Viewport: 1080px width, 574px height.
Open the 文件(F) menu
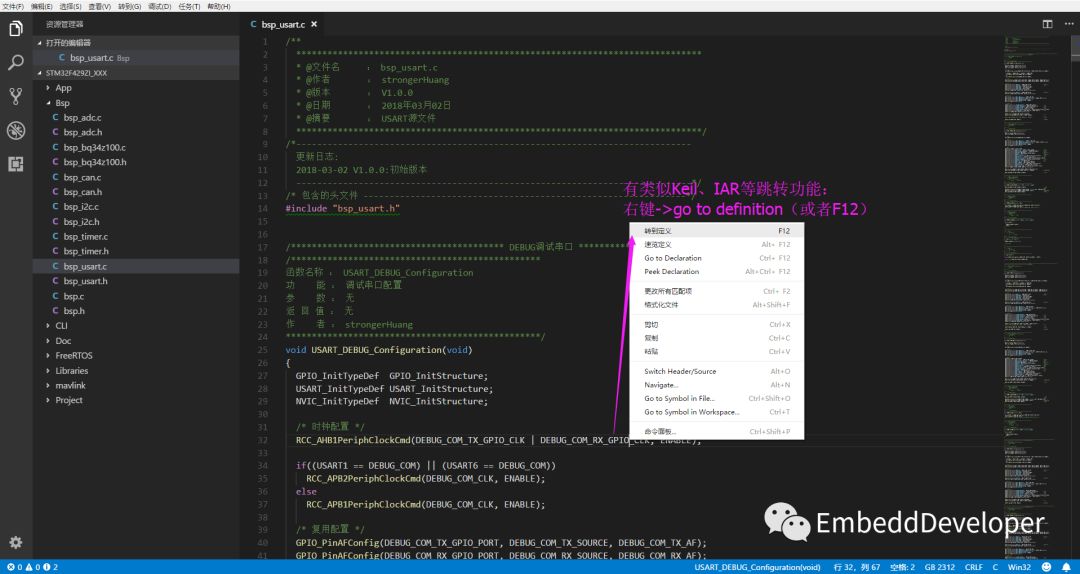13,6
